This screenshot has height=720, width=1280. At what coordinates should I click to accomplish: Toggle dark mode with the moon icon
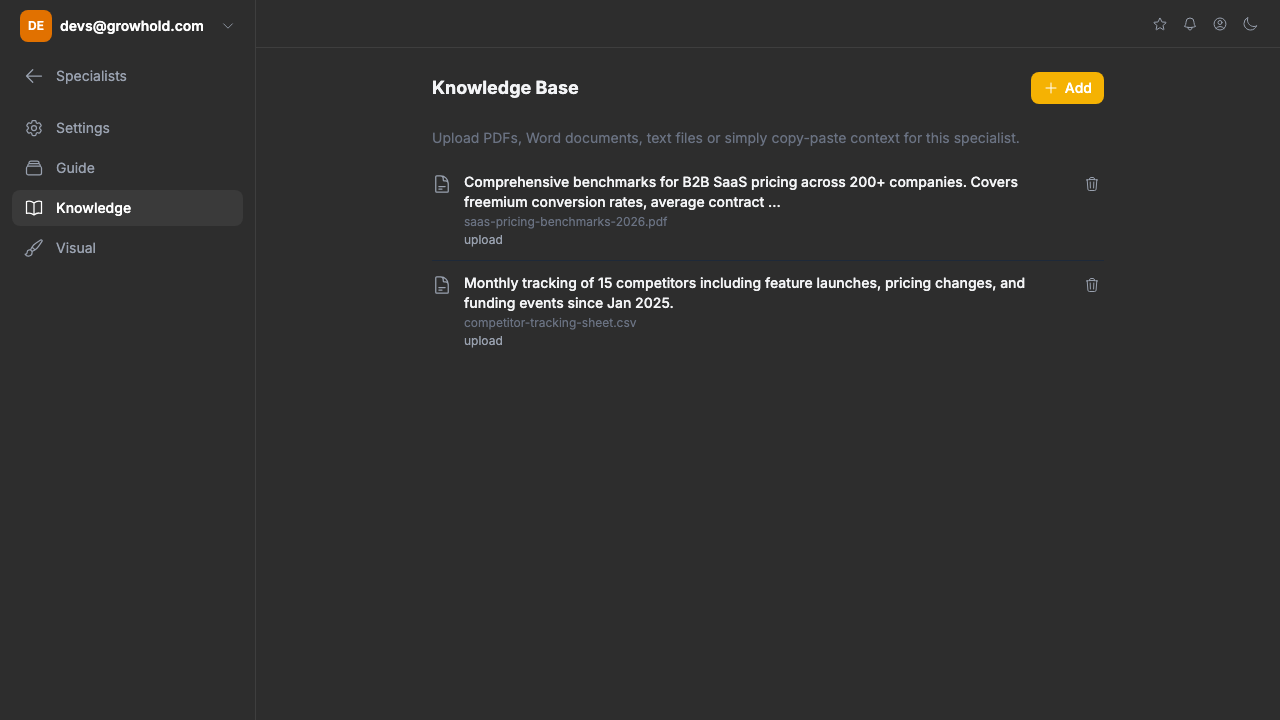tap(1250, 24)
